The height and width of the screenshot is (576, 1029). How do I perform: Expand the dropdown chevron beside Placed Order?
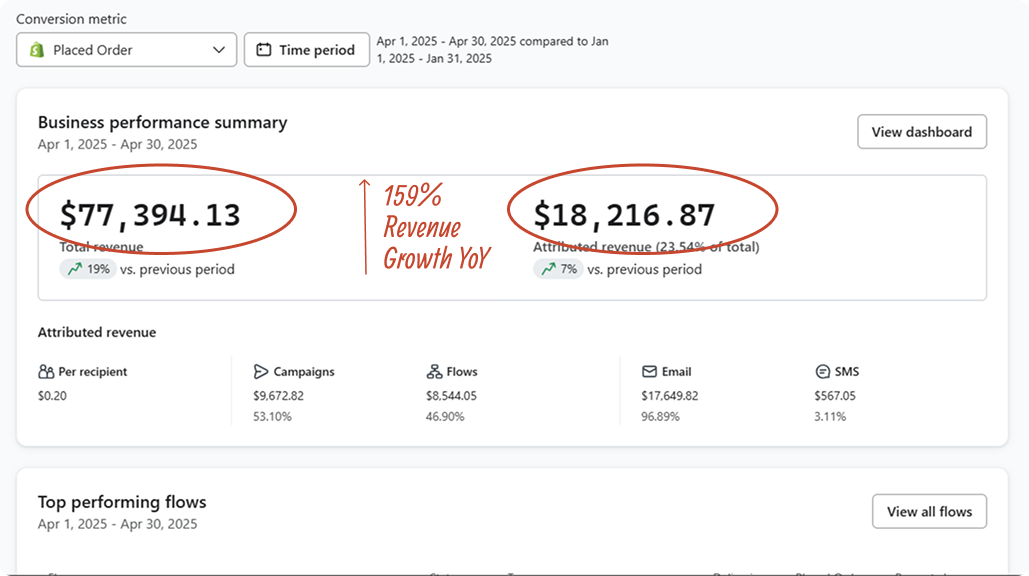click(219, 50)
